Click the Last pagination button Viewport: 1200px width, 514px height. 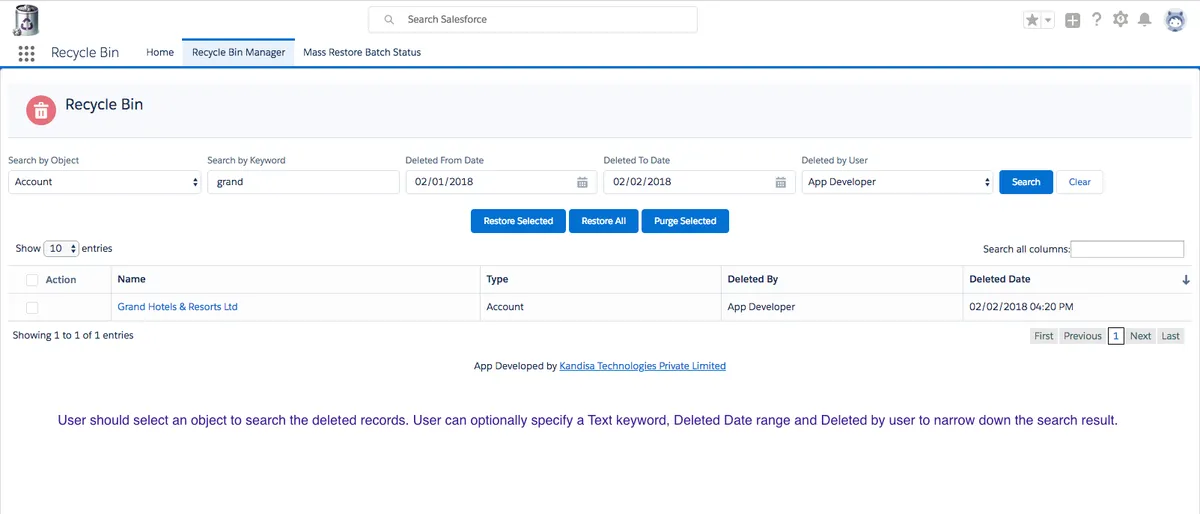(1171, 336)
